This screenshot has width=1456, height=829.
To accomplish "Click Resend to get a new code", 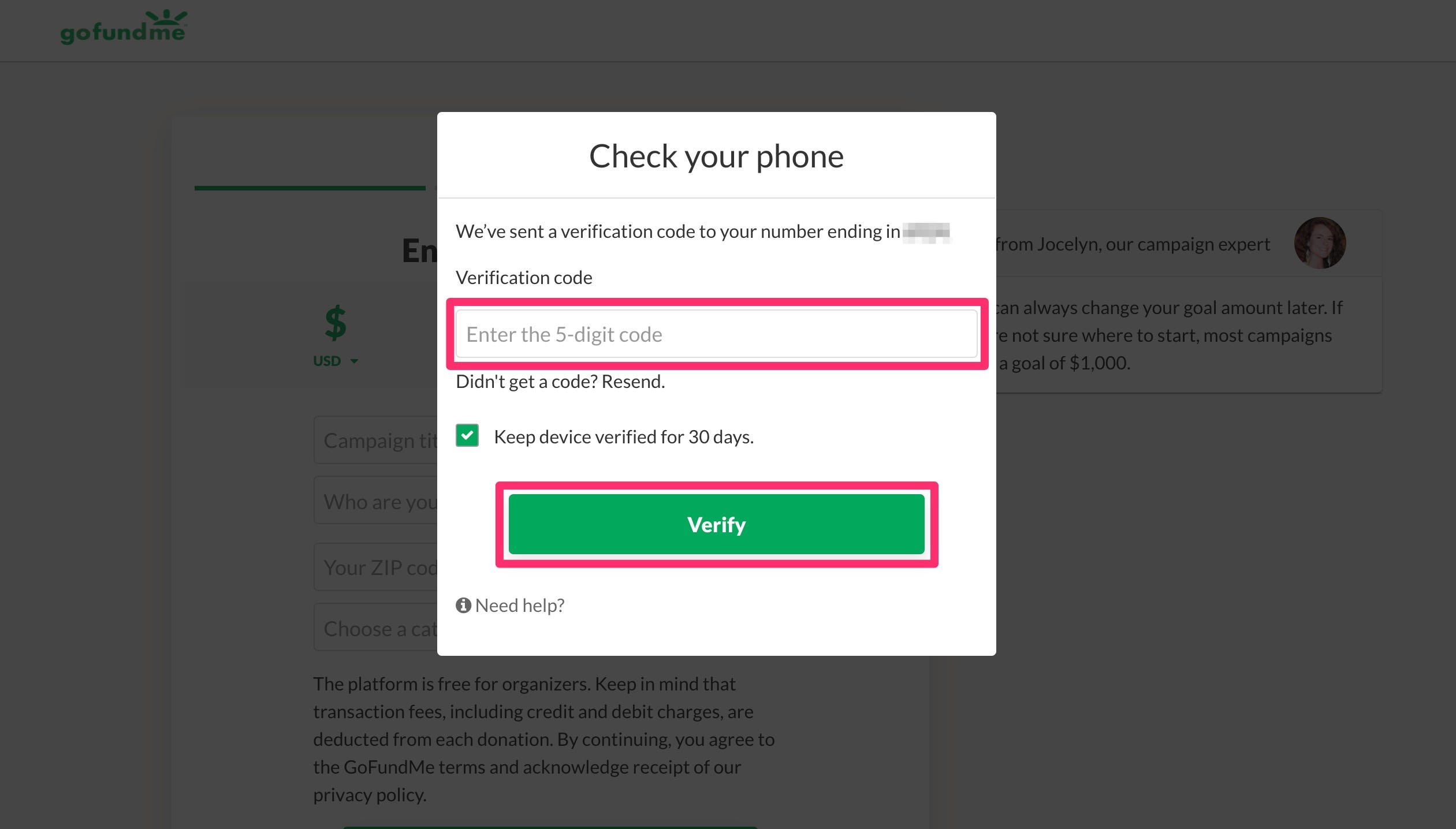I will click(633, 382).
